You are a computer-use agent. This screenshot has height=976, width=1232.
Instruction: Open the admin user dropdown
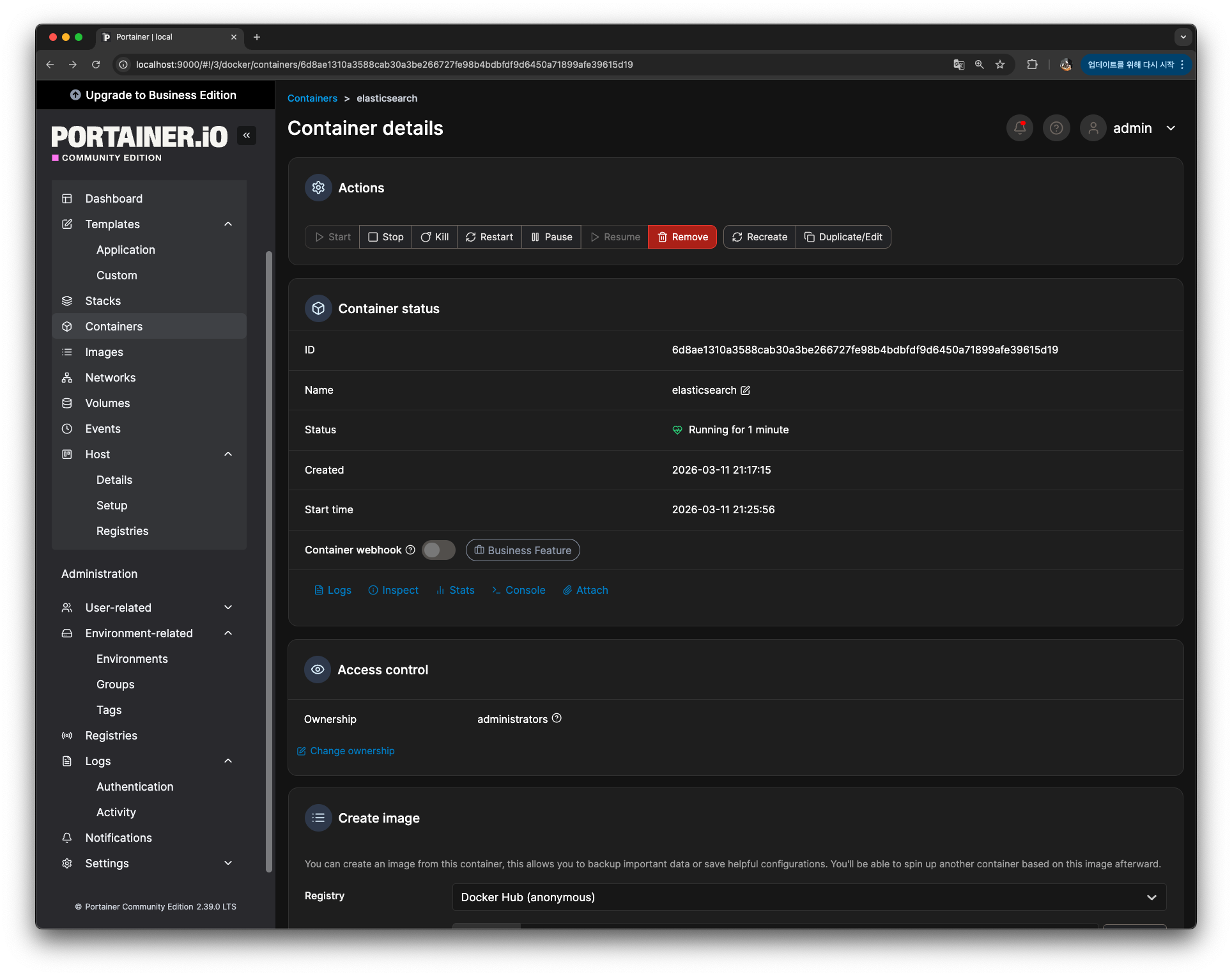tap(1171, 128)
